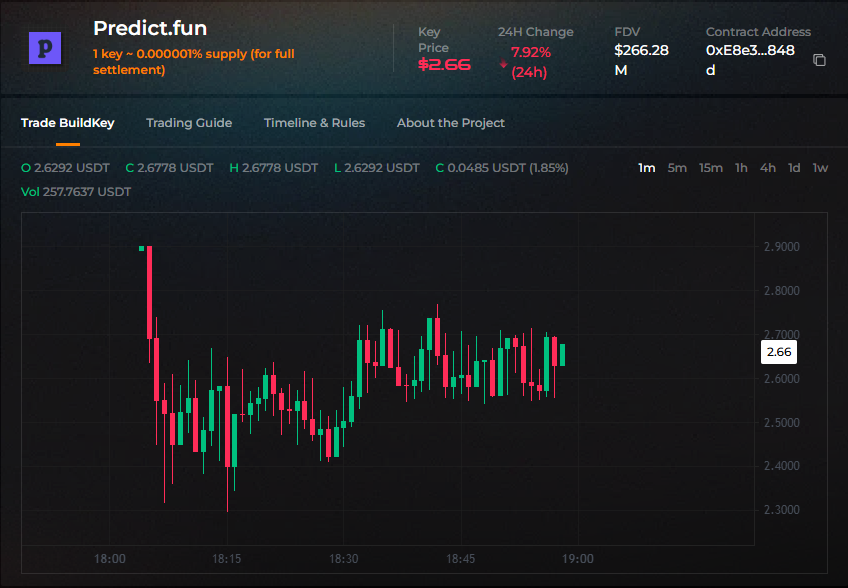The width and height of the screenshot is (848, 588).
Task: Click the 18:00 time axis label
Action: pyautogui.click(x=110, y=558)
